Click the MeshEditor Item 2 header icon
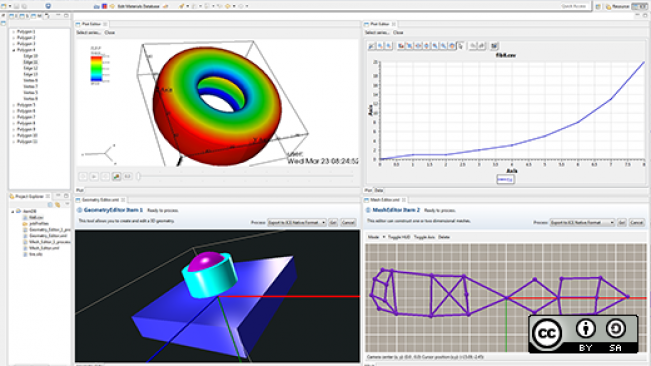Screen dimensions: 651x366 tap(368, 210)
